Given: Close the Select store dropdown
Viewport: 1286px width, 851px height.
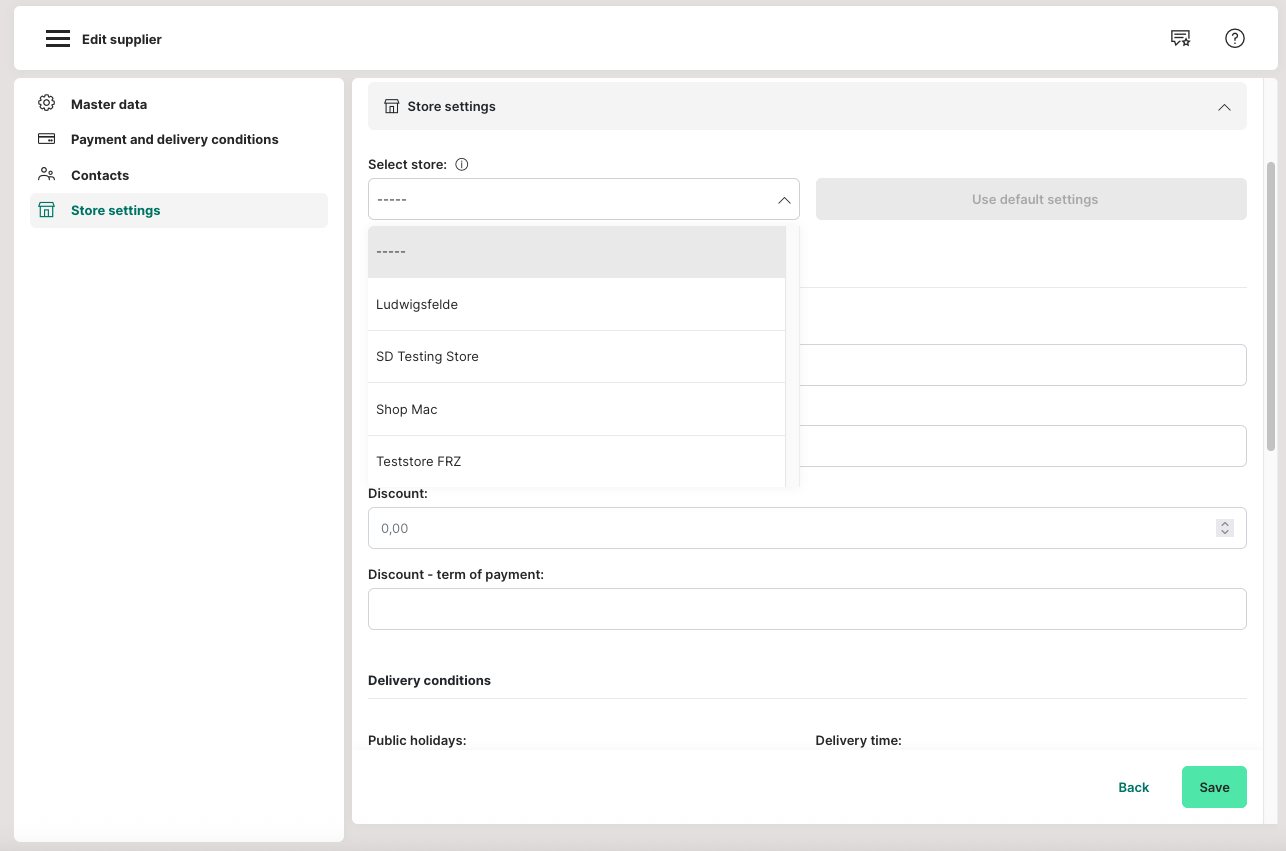Looking at the screenshot, I should point(784,200).
